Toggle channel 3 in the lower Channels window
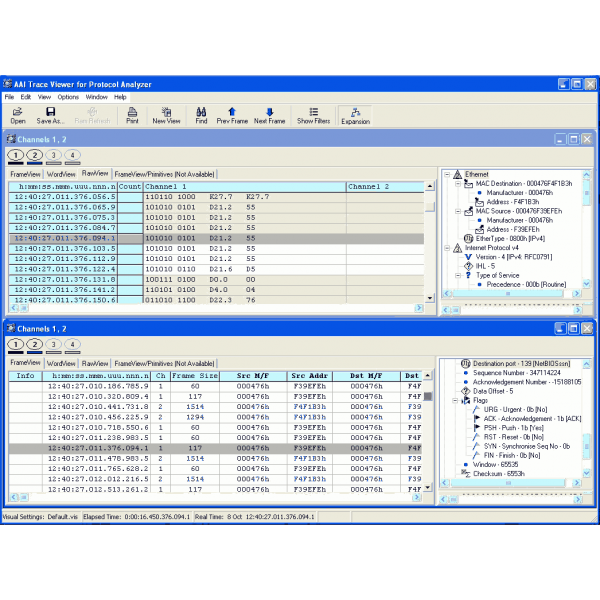 [x=54, y=344]
